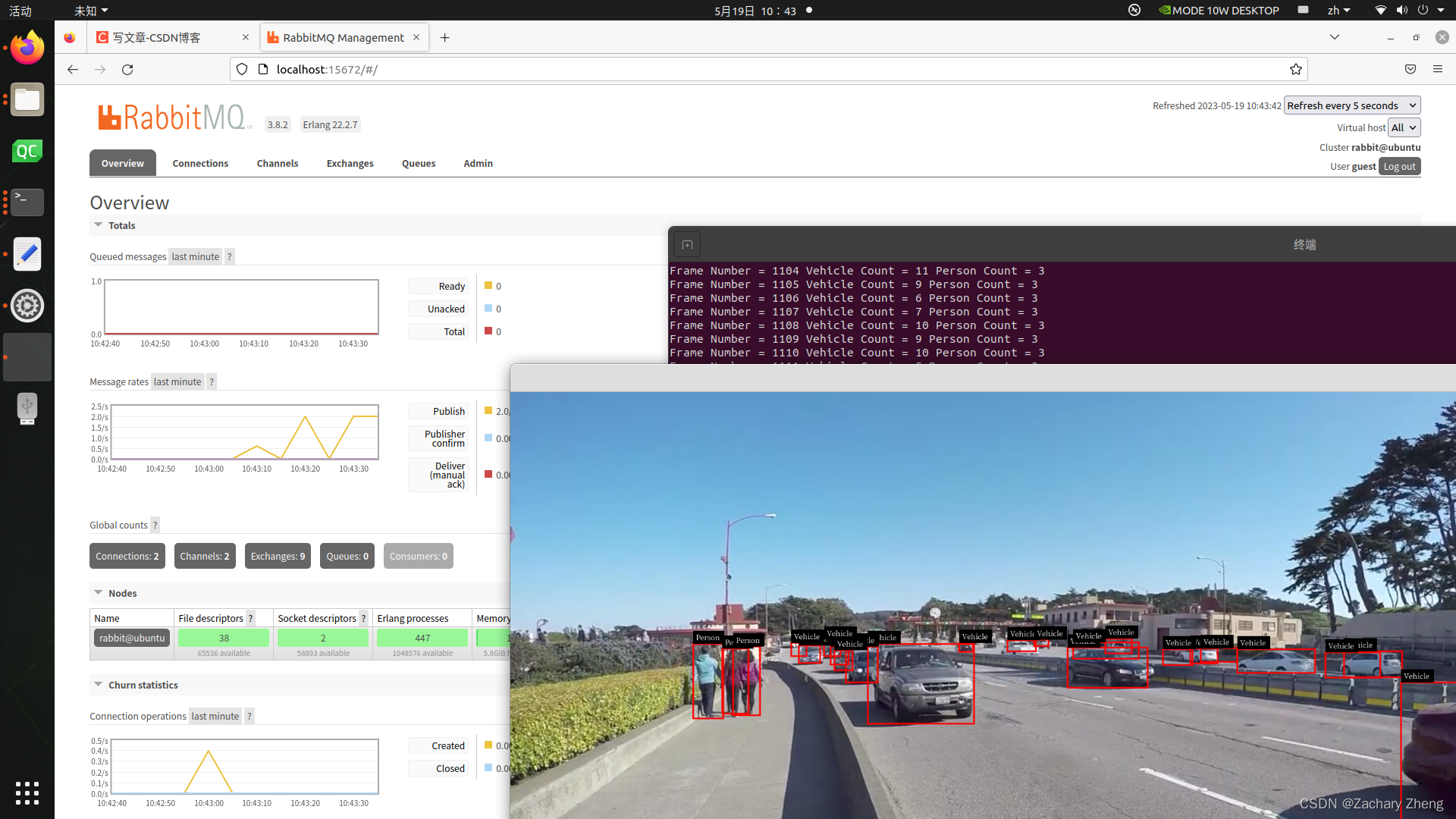Click the Connections count icon badge
The image size is (1456, 819).
(x=127, y=555)
